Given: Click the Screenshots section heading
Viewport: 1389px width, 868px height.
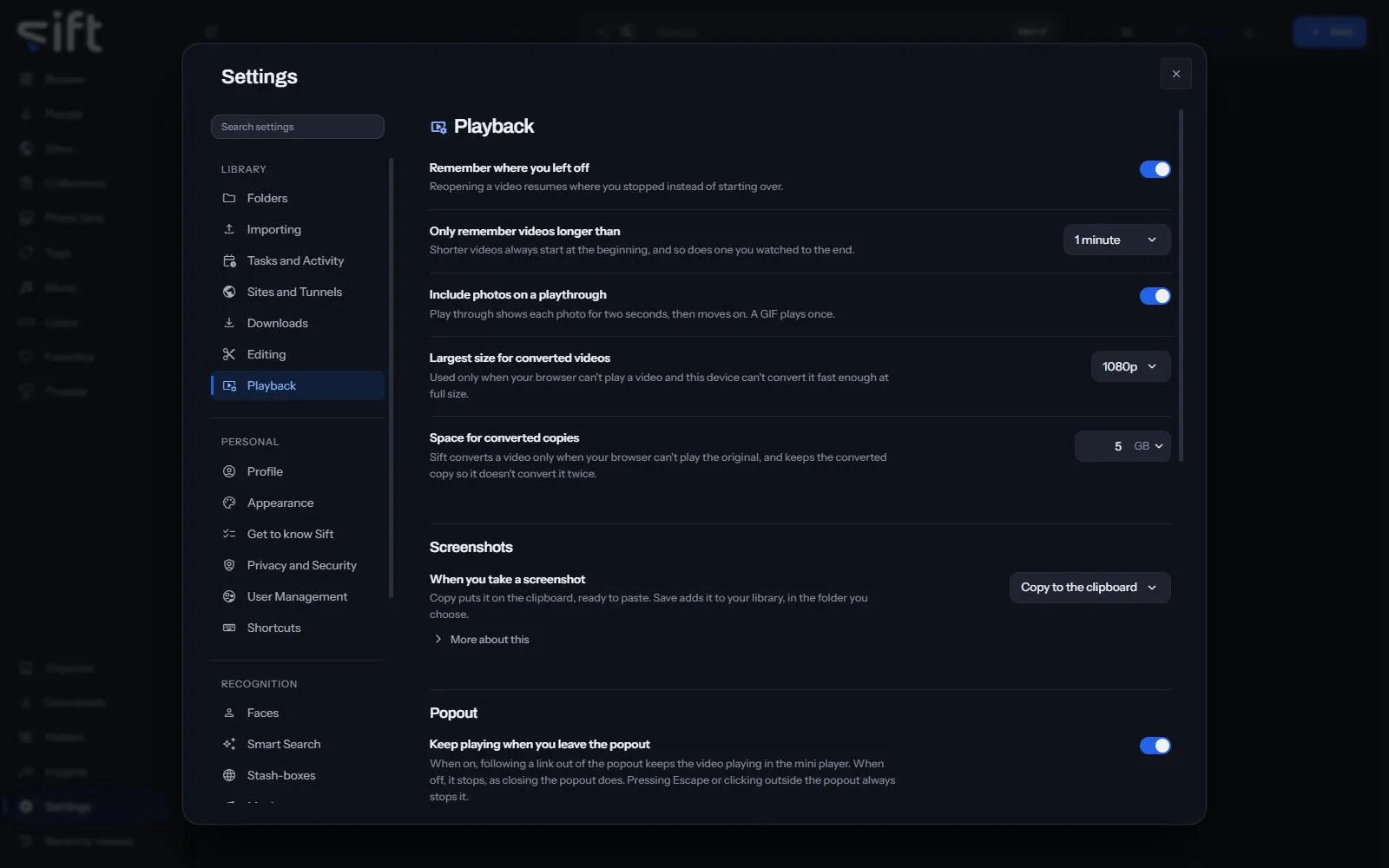Looking at the screenshot, I should (471, 547).
